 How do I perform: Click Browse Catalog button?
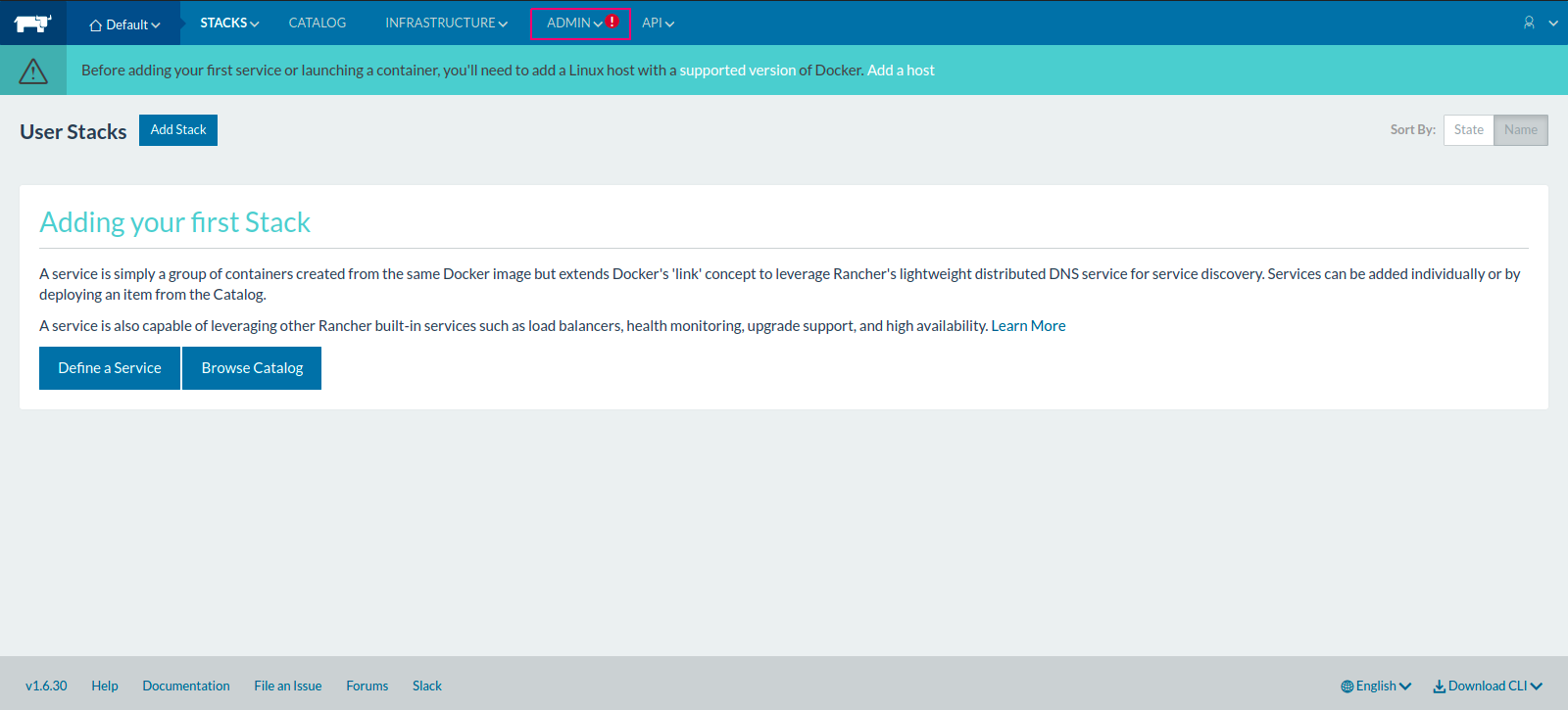252,368
